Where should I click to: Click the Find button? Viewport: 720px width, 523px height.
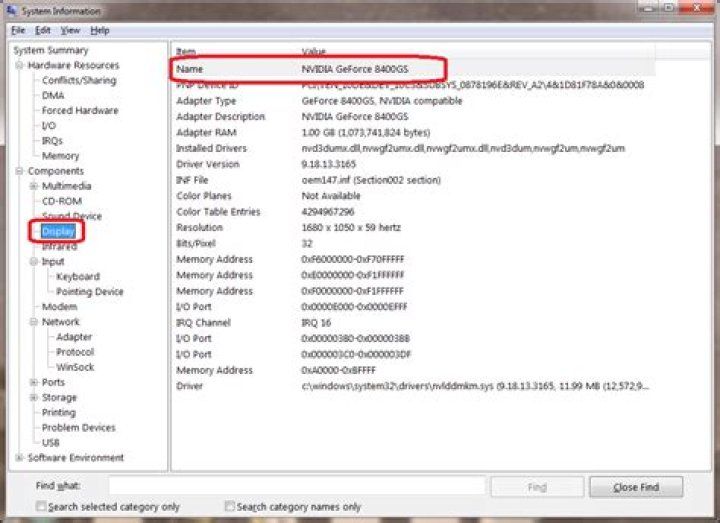tap(537, 487)
